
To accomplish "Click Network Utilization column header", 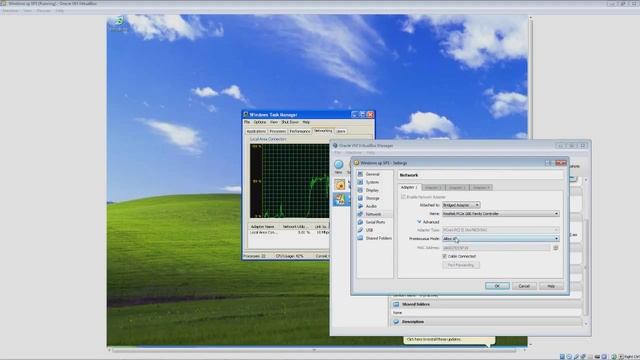I will [x=295, y=227].
